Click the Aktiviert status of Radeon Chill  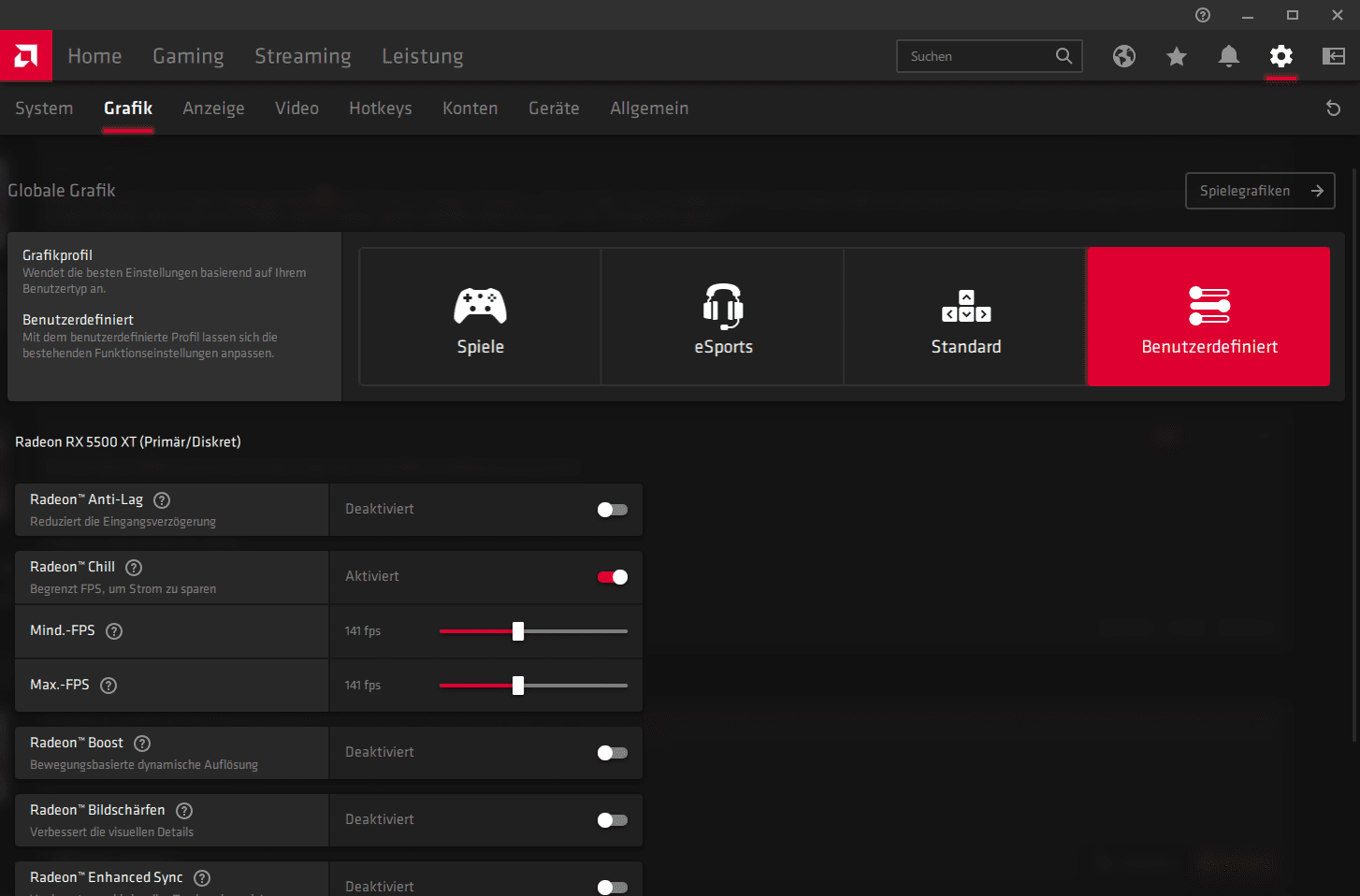pos(372,576)
